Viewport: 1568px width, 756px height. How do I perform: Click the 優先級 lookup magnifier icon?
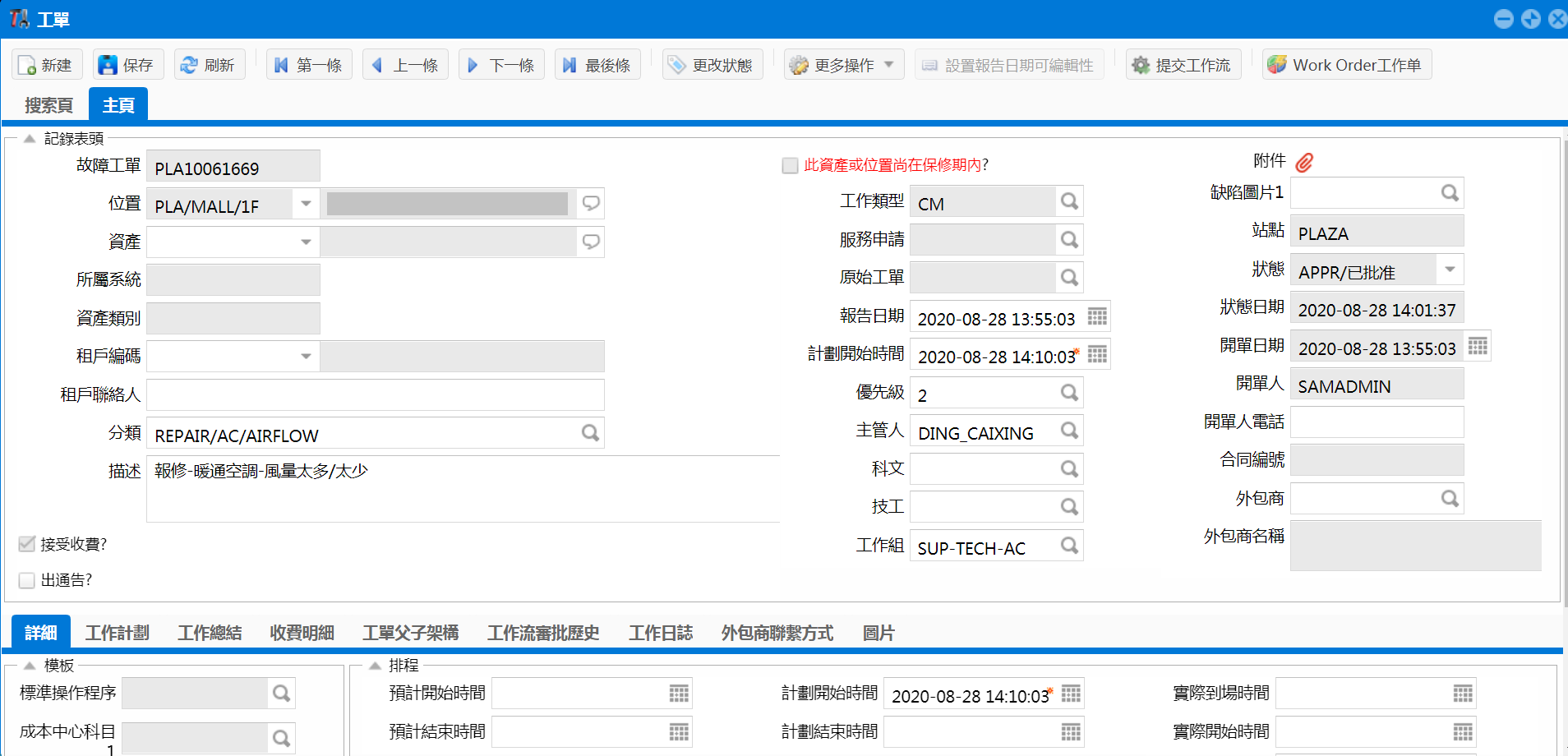click(1069, 393)
